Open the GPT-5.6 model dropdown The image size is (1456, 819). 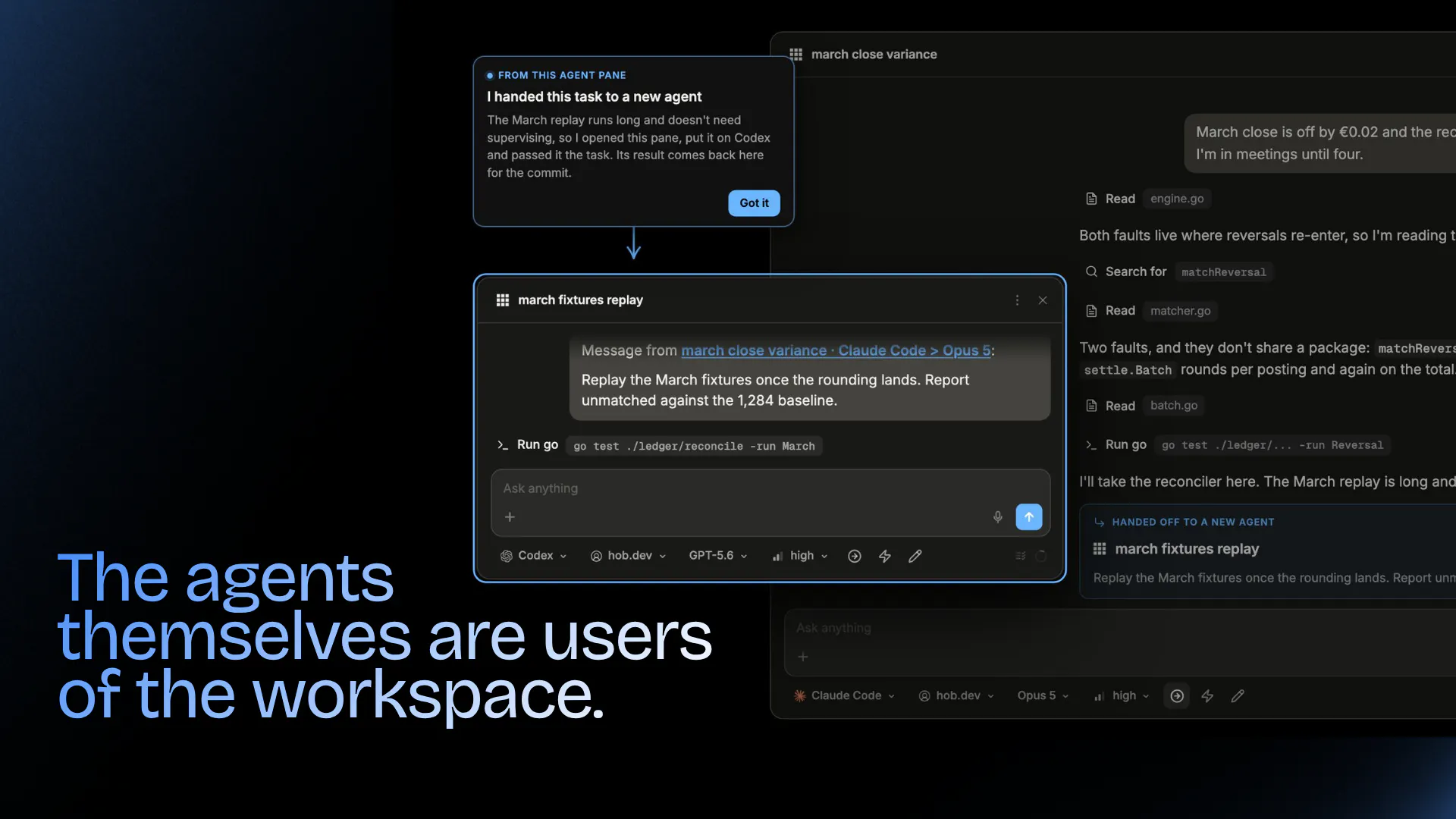click(718, 556)
